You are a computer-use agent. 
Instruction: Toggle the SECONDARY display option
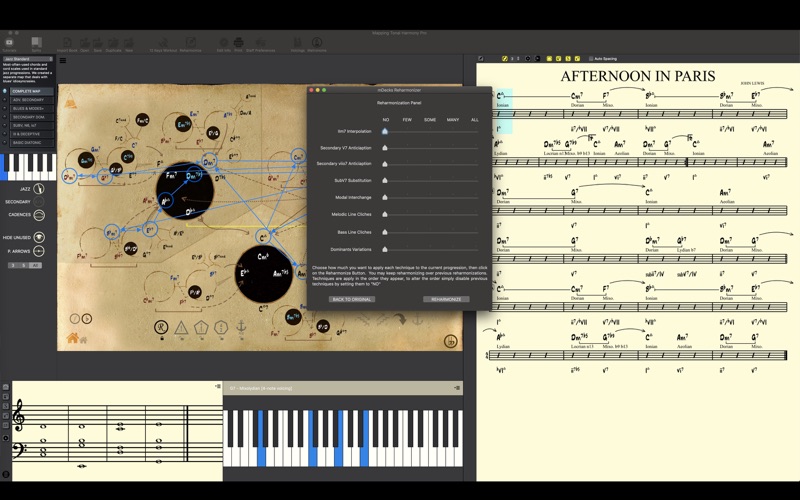pos(39,202)
